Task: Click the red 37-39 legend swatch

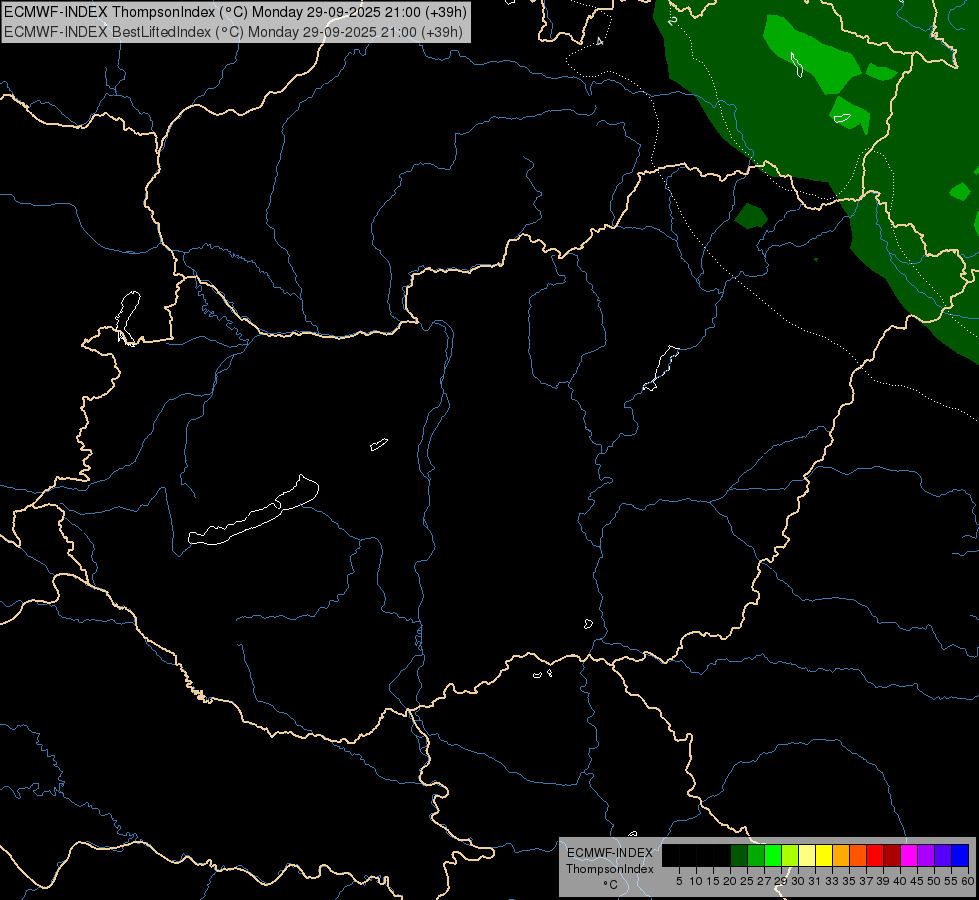Action: tap(875, 855)
